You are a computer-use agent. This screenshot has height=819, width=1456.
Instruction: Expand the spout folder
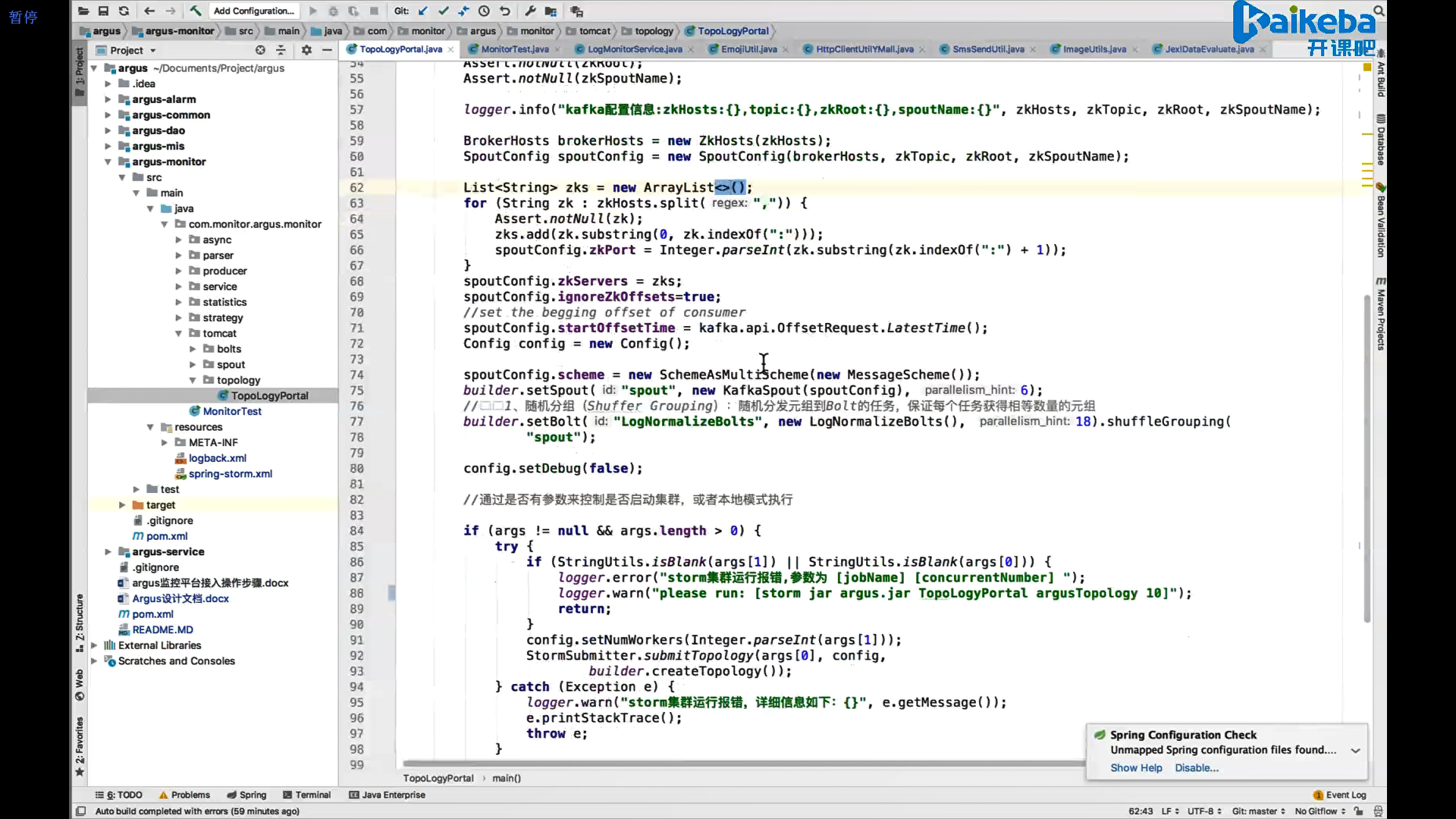[193, 365]
